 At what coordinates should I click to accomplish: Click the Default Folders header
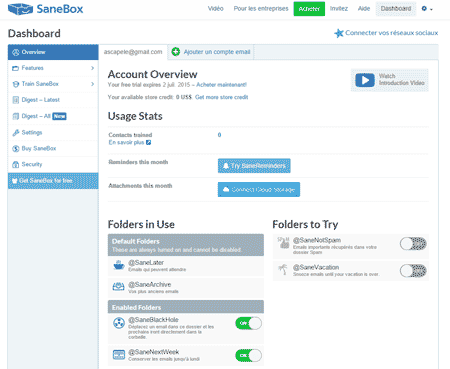[186, 245]
